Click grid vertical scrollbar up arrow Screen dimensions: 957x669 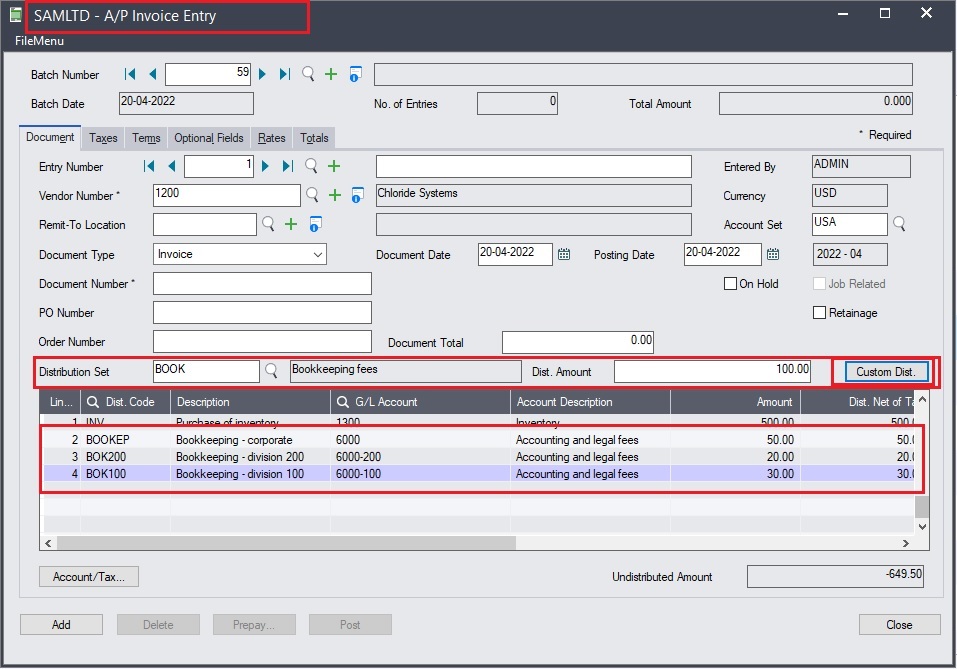(x=922, y=399)
